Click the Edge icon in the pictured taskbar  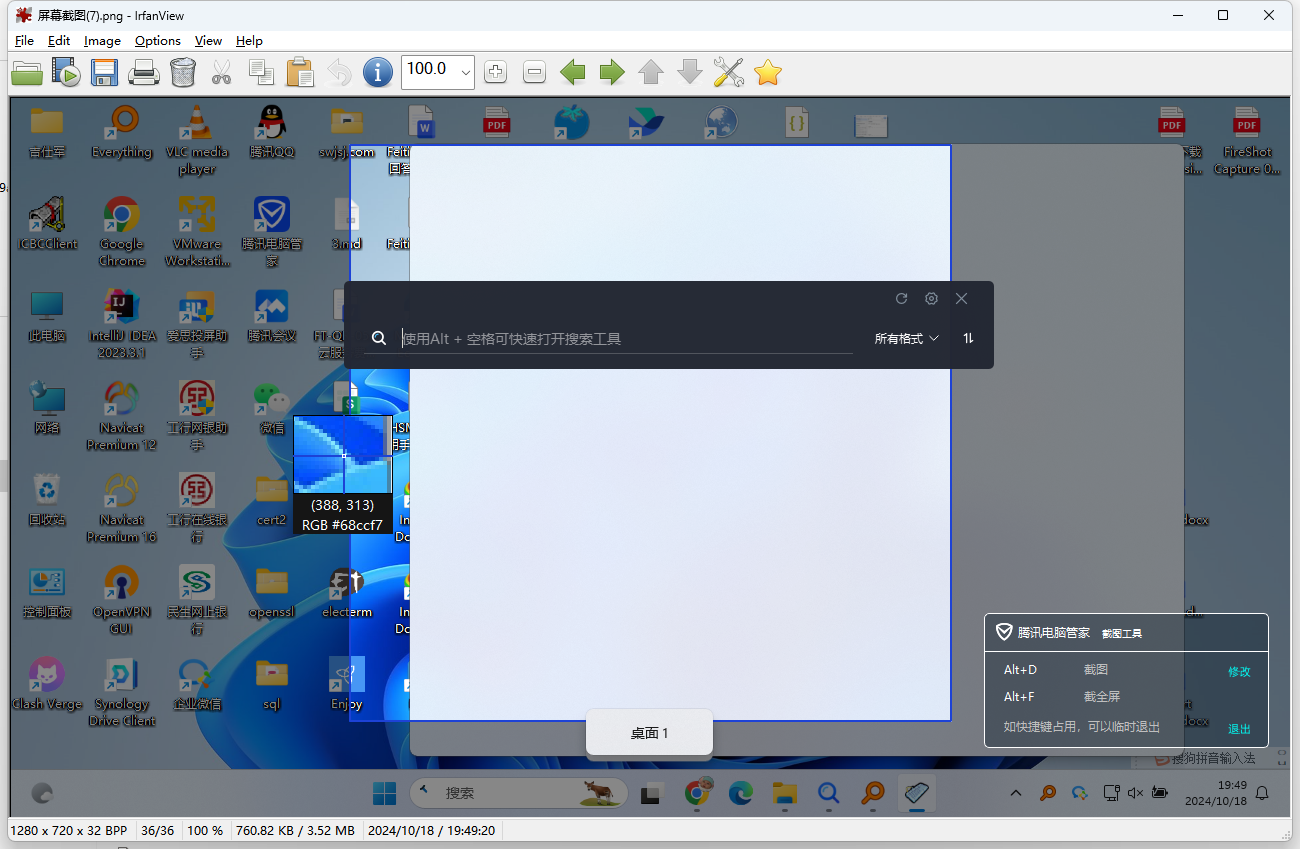pos(740,793)
